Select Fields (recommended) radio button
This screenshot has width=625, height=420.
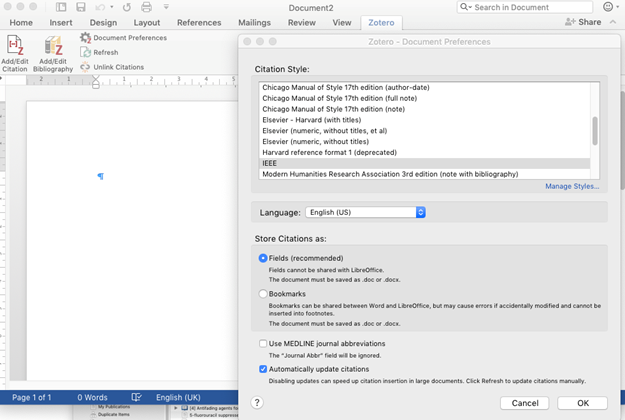tap(263, 258)
